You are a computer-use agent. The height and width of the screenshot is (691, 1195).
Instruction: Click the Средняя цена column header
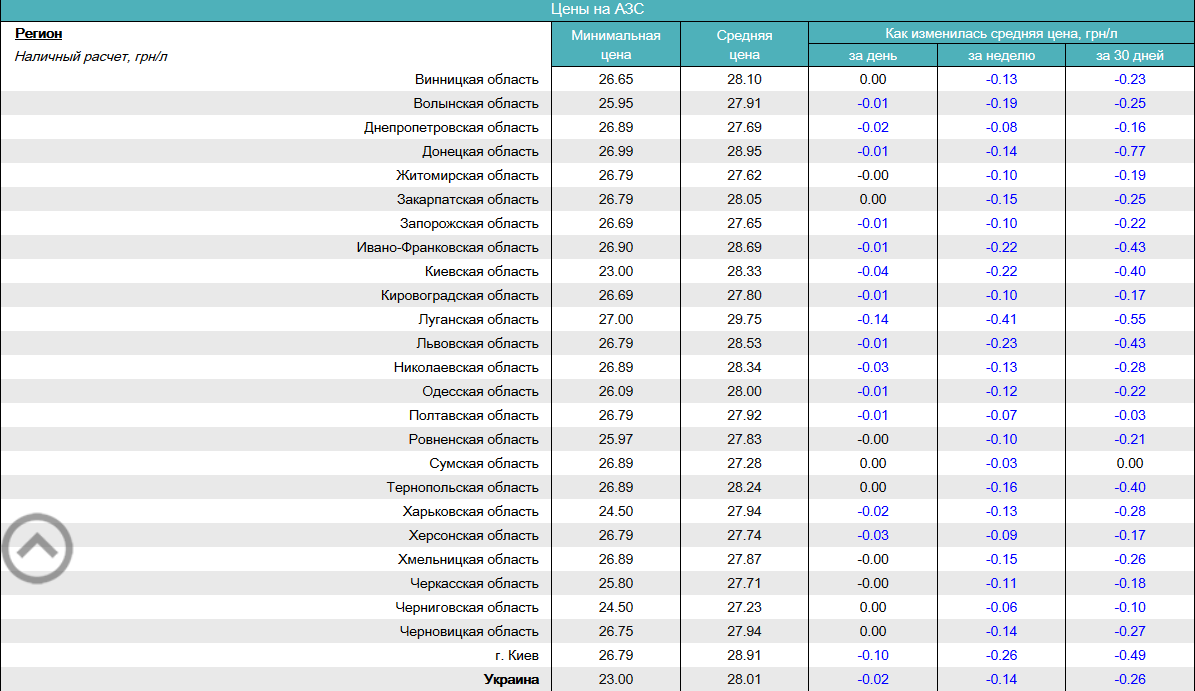744,45
